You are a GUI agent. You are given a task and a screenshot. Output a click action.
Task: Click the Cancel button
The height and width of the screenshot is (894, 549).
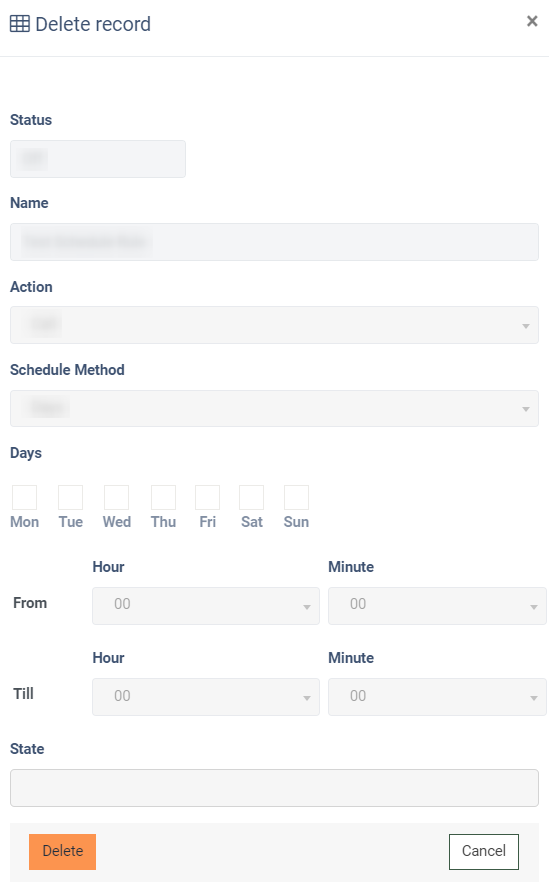tap(484, 852)
